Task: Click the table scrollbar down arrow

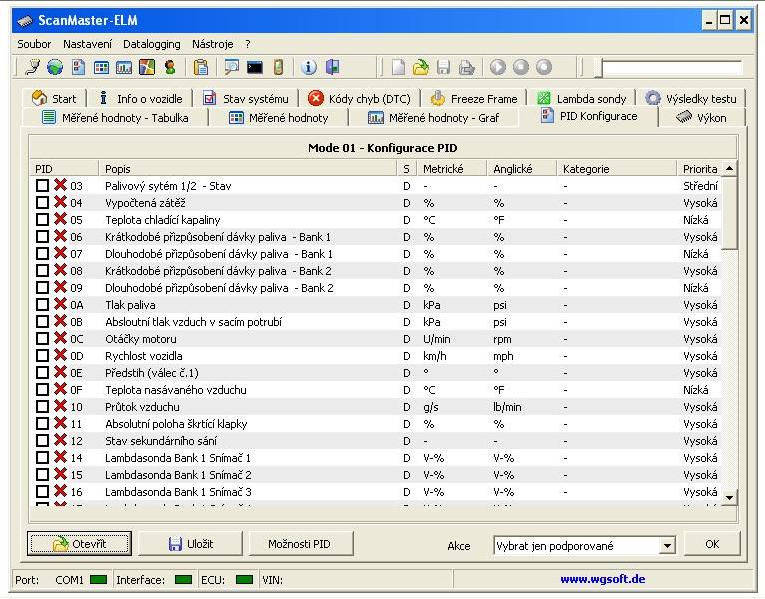Action: coord(729,498)
